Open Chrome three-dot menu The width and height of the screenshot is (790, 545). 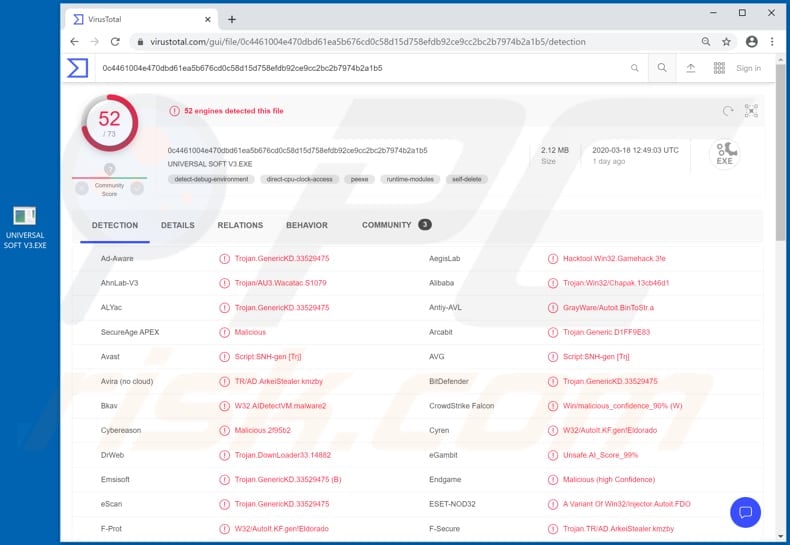click(x=772, y=42)
